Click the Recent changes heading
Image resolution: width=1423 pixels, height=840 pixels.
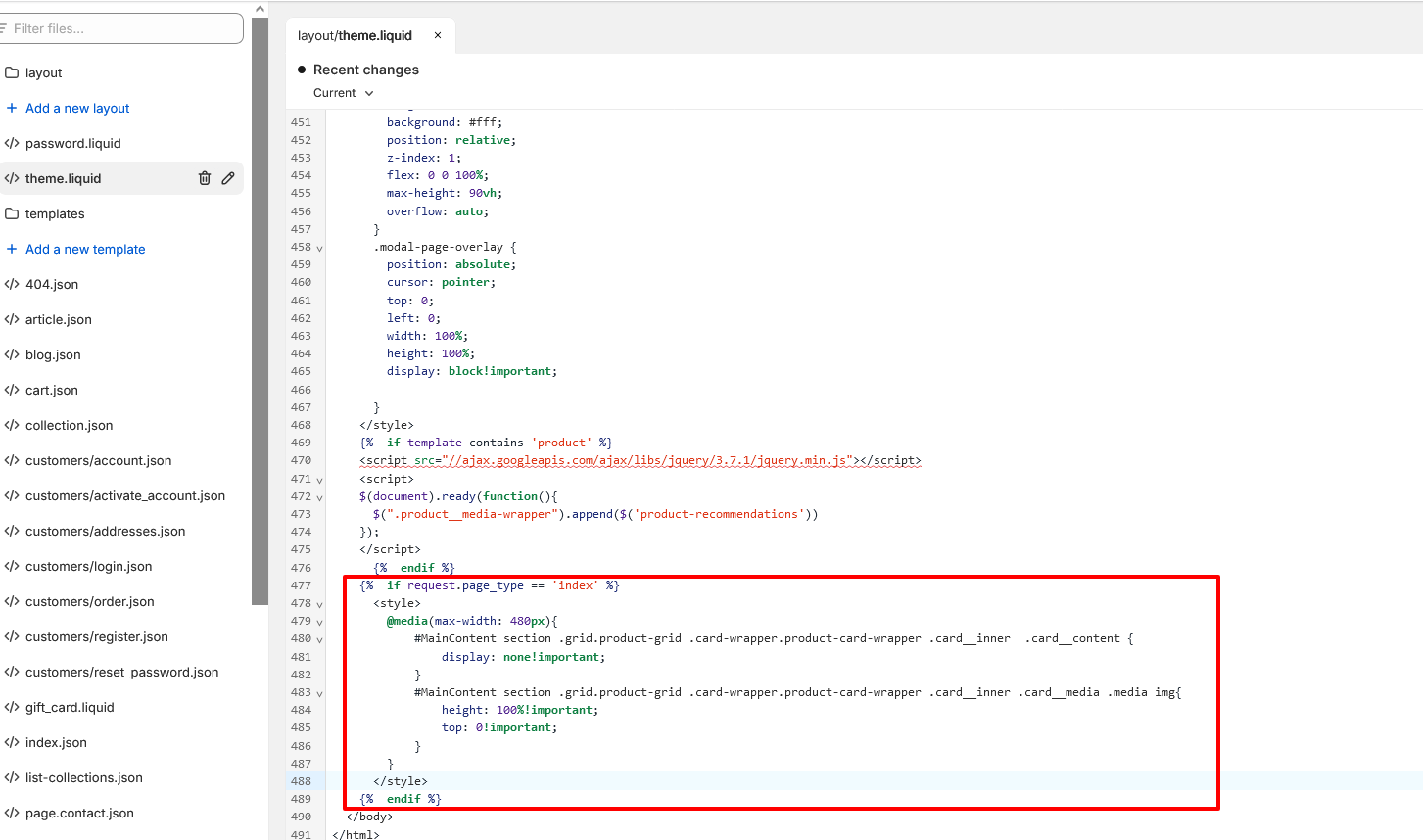[366, 70]
